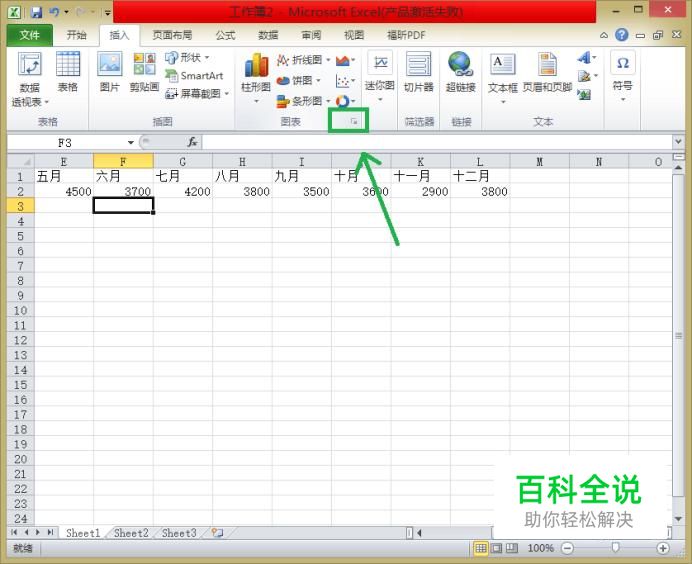
Task: Zoom out with the minus button
Action: click(567, 549)
